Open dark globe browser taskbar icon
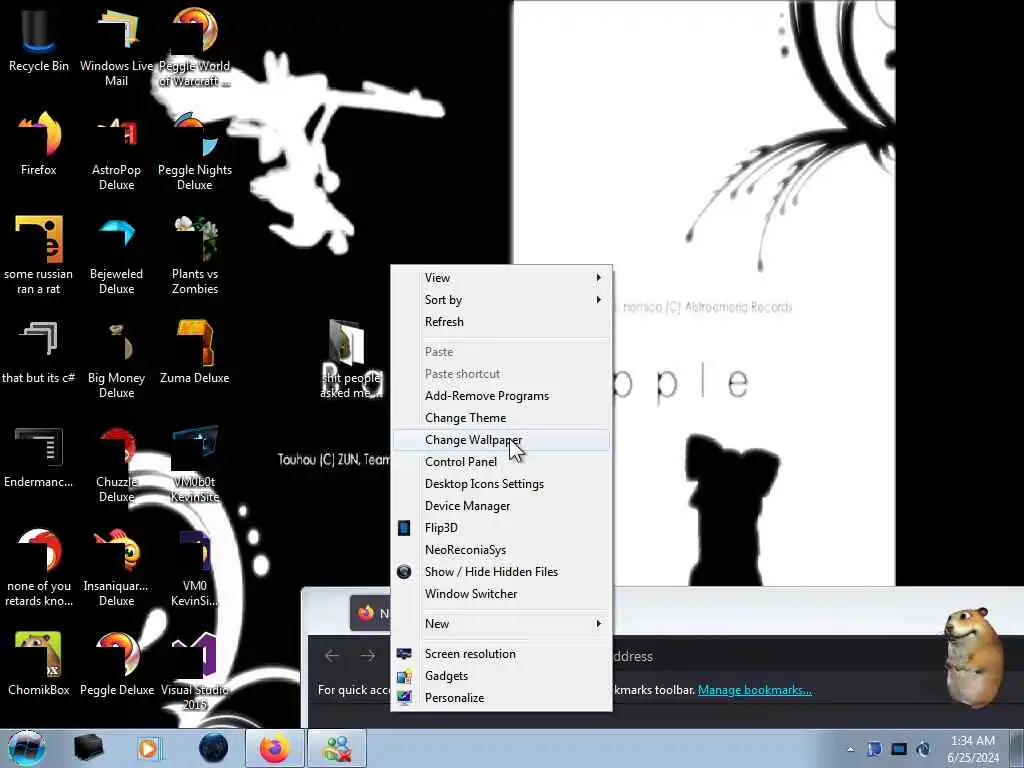Viewport: 1024px width, 768px height. [214, 748]
